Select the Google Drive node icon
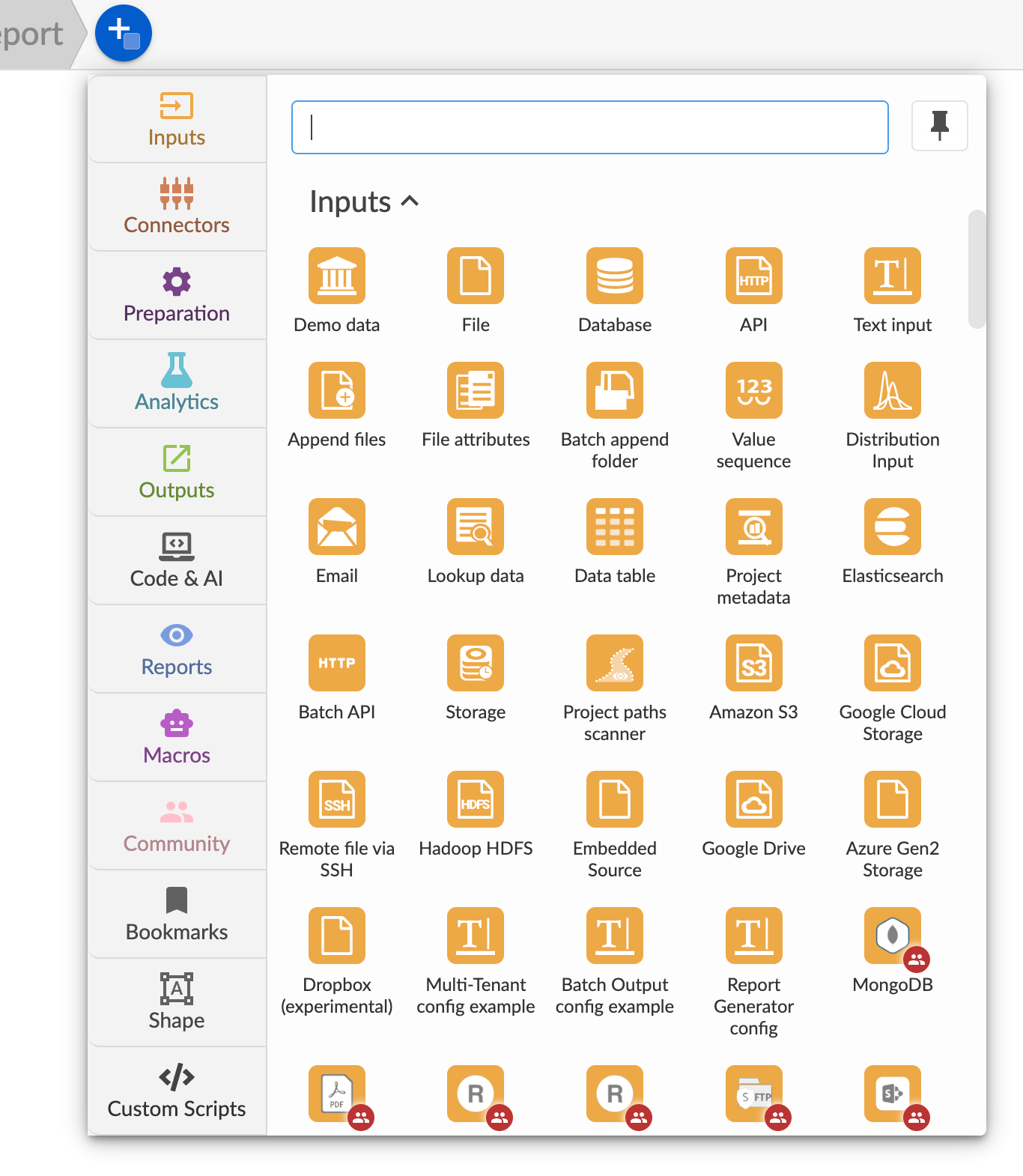This screenshot has height=1176, width=1023. click(x=754, y=799)
